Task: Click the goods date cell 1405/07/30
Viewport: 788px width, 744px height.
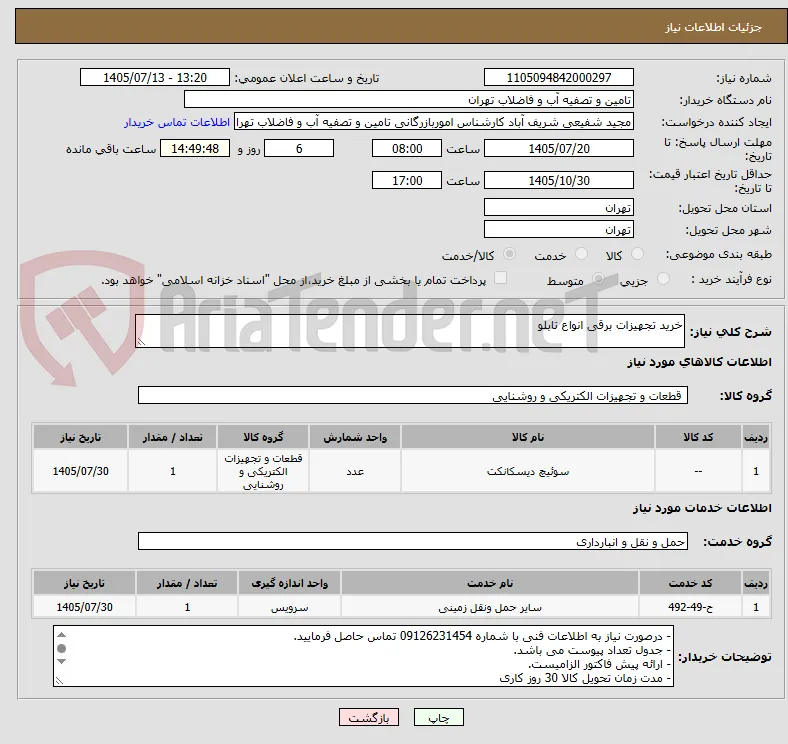Action: click(x=80, y=471)
